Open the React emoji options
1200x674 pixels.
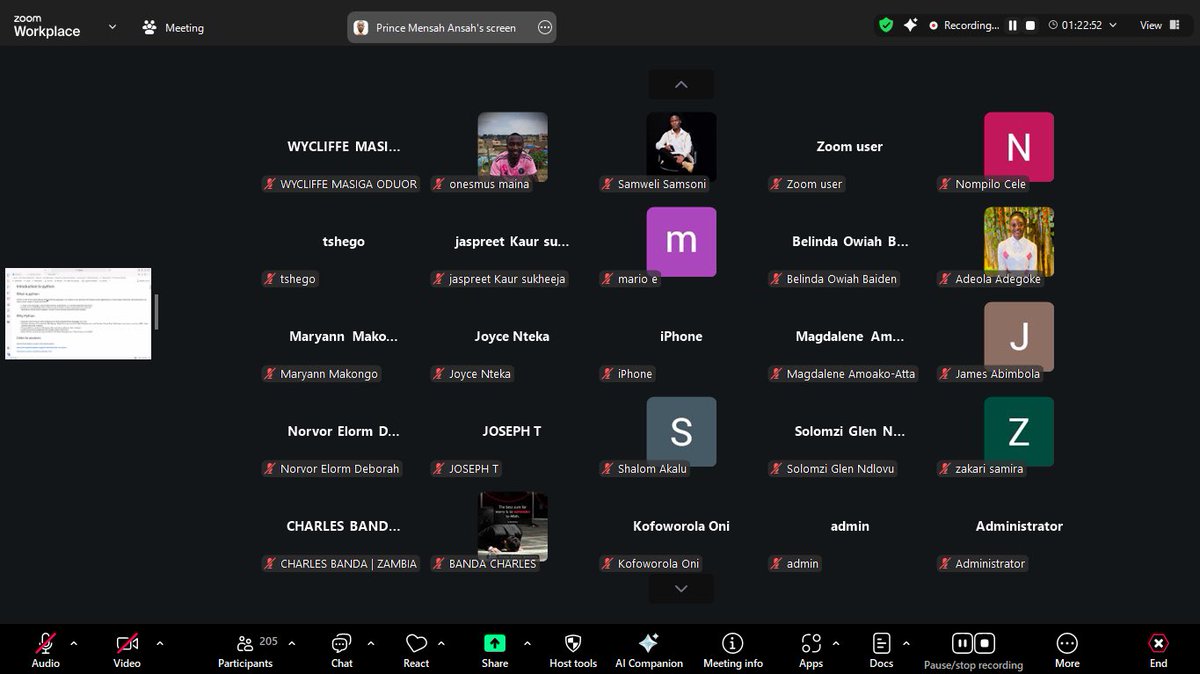click(416, 649)
